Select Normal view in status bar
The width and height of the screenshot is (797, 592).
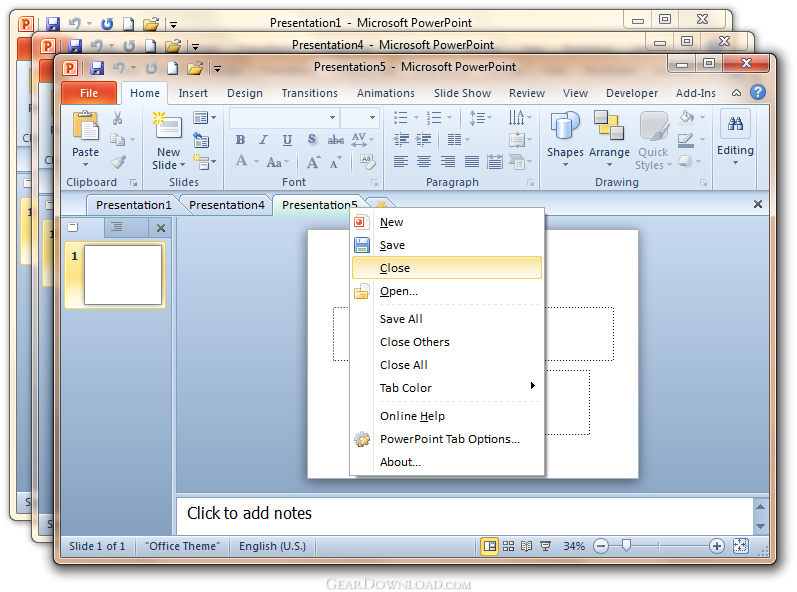(489, 546)
